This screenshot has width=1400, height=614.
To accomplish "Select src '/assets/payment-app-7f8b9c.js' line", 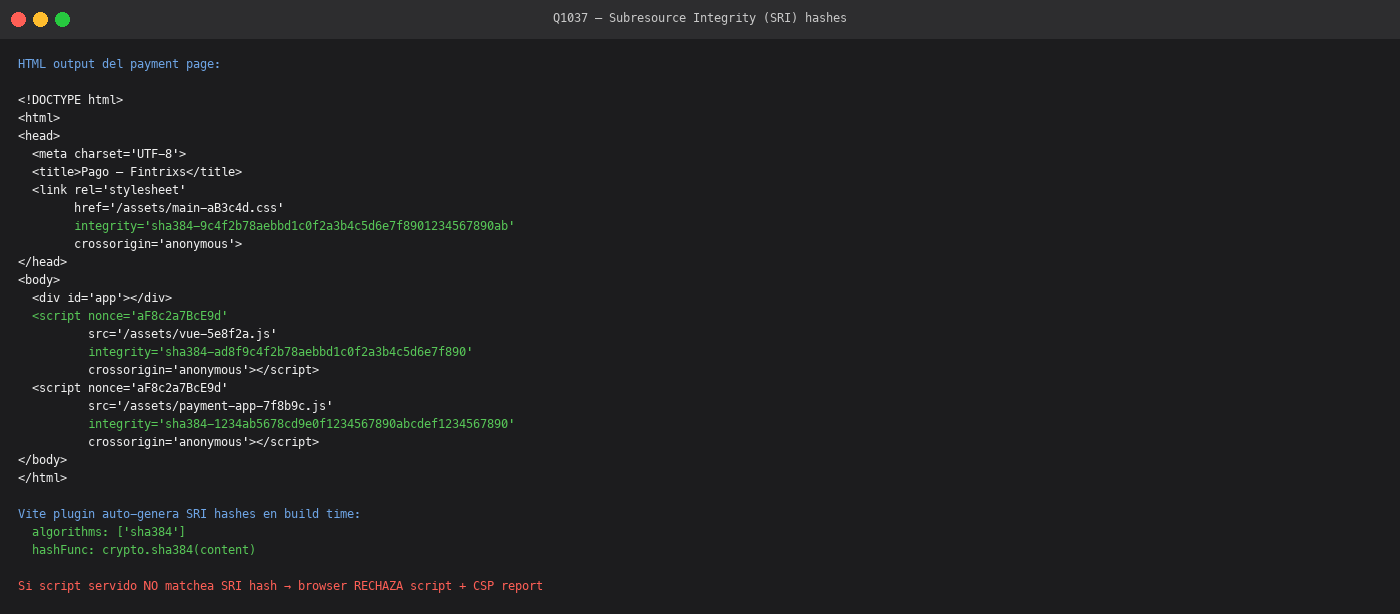I will [210, 406].
